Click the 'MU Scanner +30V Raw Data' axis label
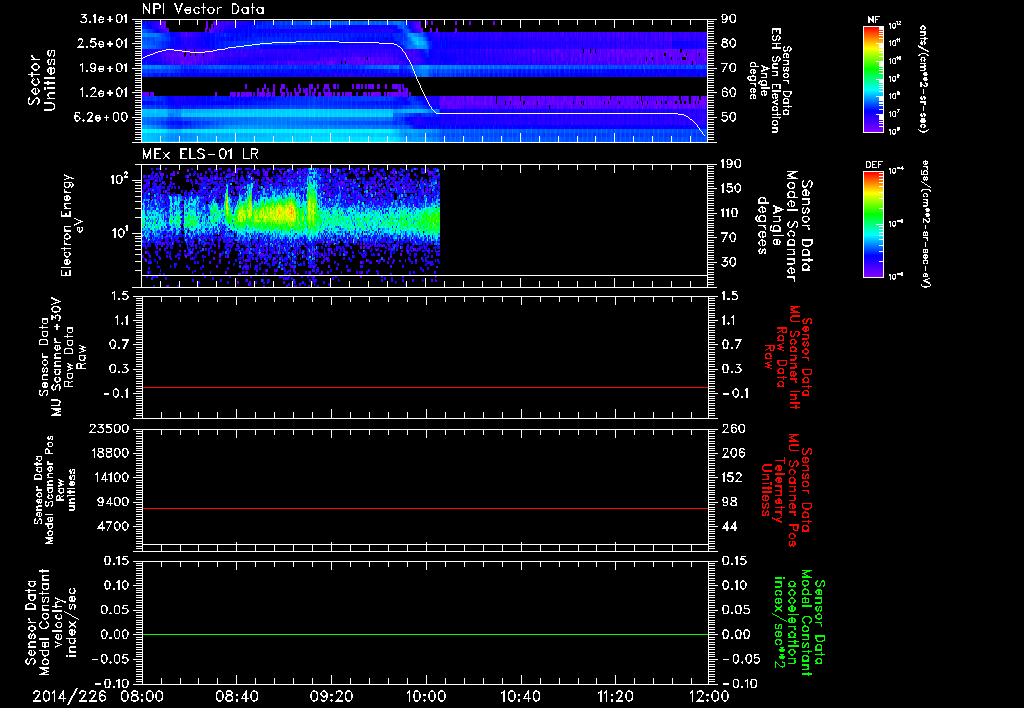 click(62, 357)
